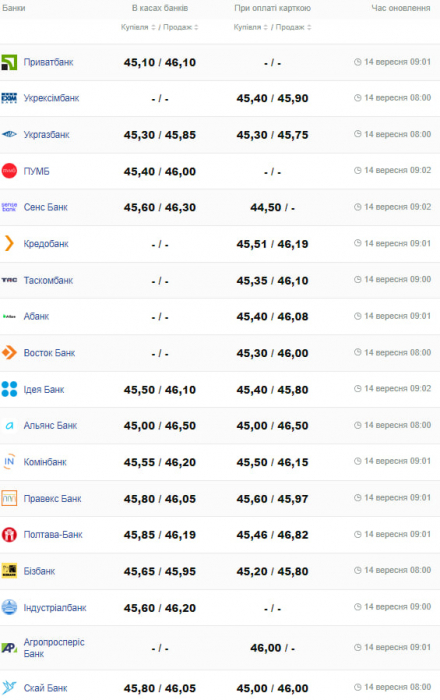Click the Бізбанк yellow logo icon
This screenshot has width=440, height=700.
(9, 571)
